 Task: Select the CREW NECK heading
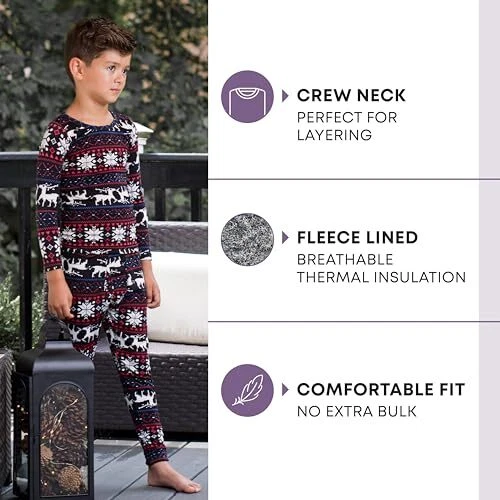point(351,96)
